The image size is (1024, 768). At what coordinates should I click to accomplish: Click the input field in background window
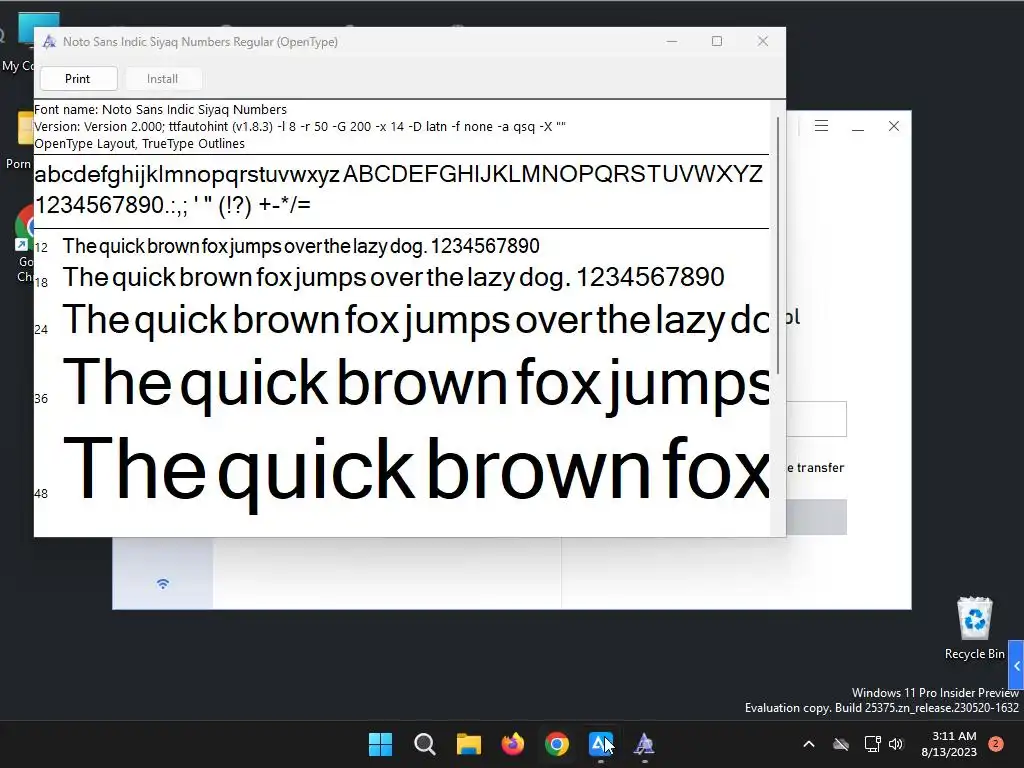point(816,419)
